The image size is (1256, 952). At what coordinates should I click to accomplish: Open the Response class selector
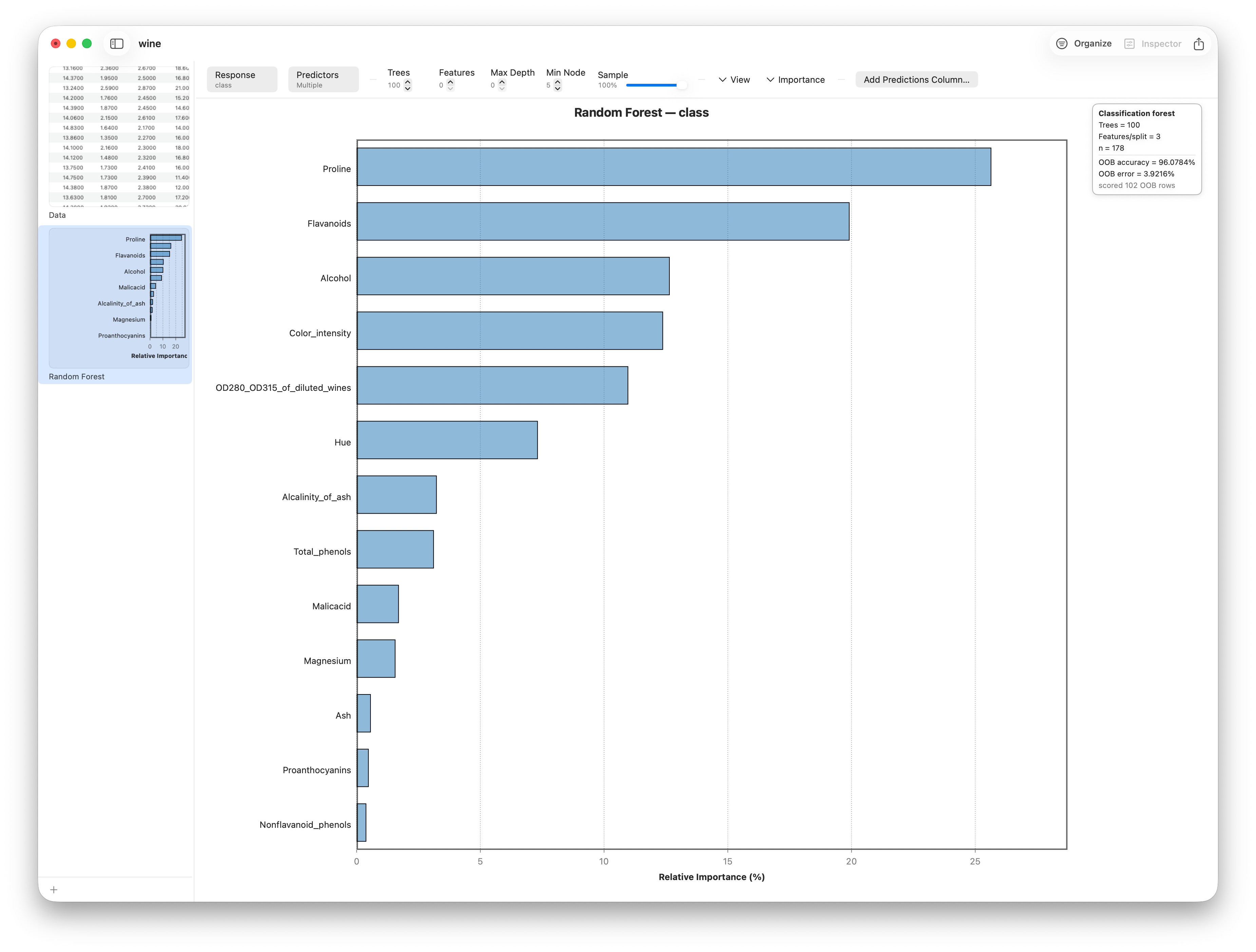pos(242,79)
